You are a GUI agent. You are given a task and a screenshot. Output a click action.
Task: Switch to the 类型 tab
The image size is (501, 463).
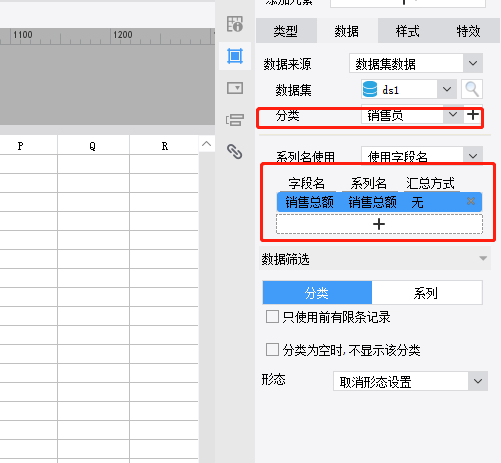point(286,31)
